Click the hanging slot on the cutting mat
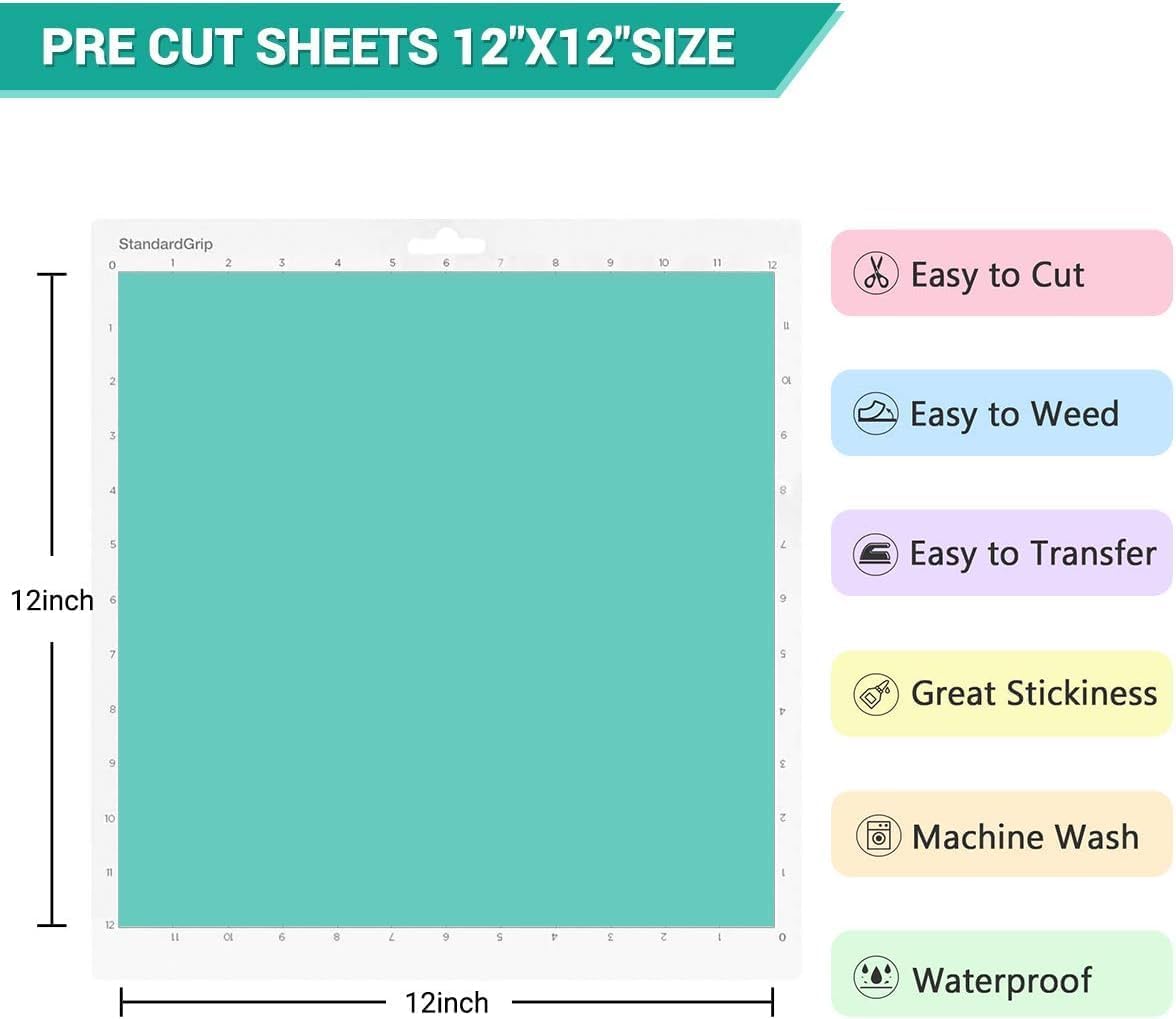Image resolution: width=1176 pixels, height=1019 pixels. (444, 244)
